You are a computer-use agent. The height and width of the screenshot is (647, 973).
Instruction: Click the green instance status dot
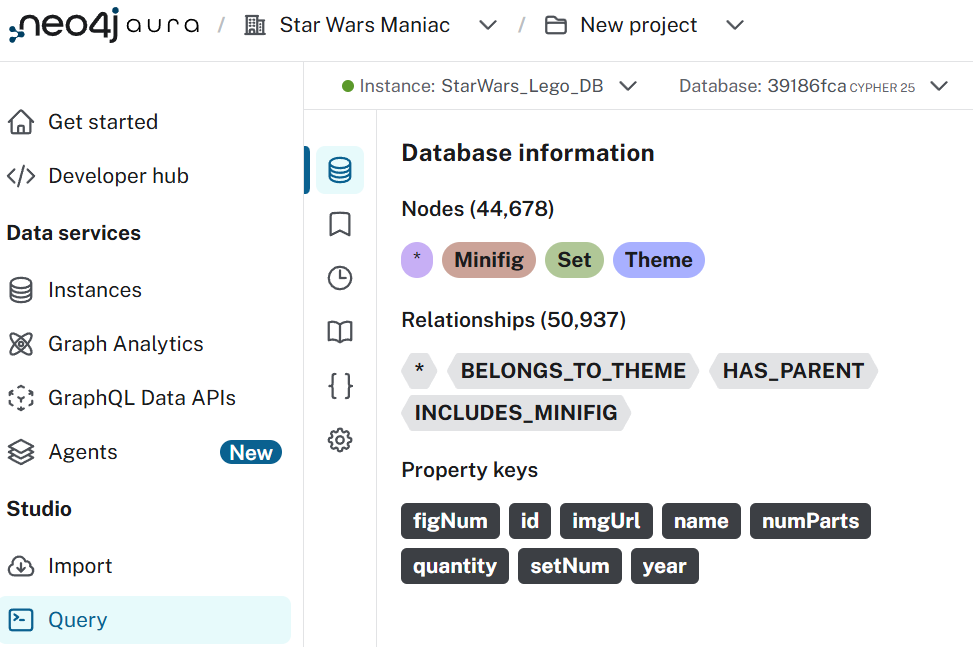348,86
